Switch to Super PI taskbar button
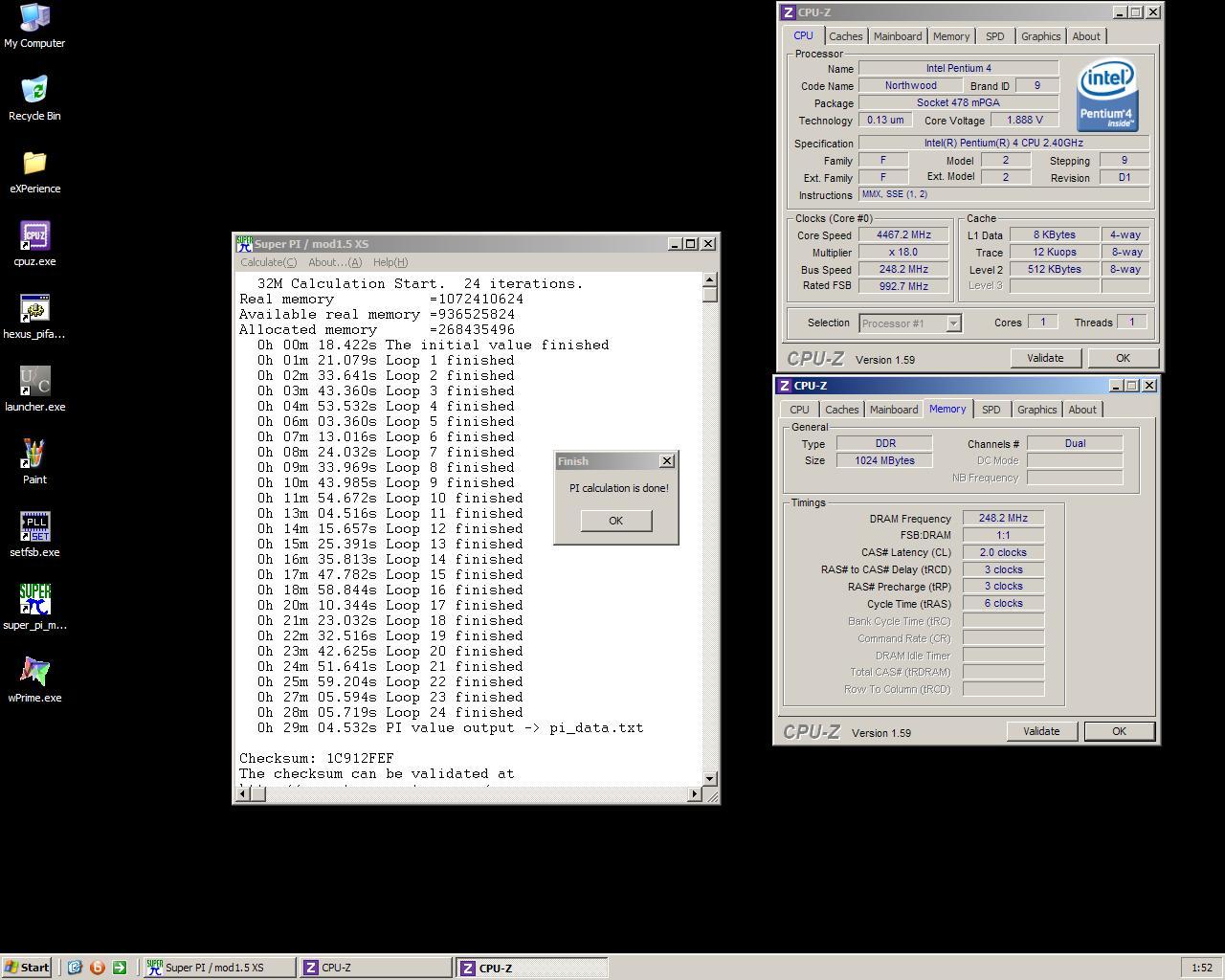 pyautogui.click(x=219, y=968)
